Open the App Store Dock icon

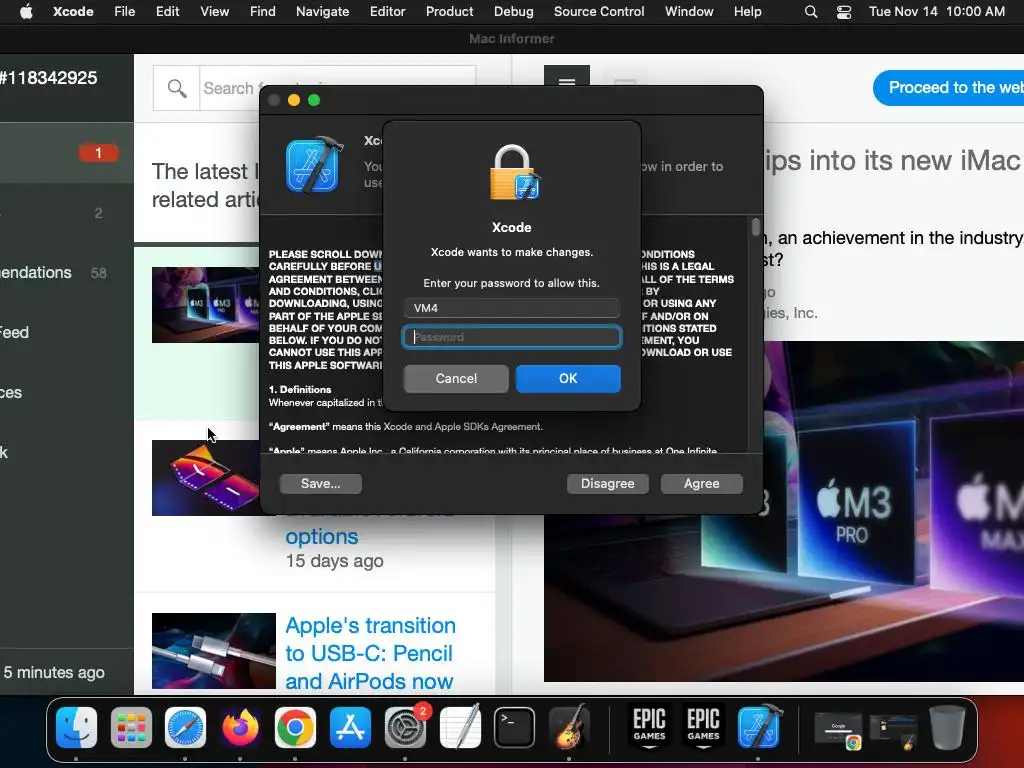click(x=350, y=727)
